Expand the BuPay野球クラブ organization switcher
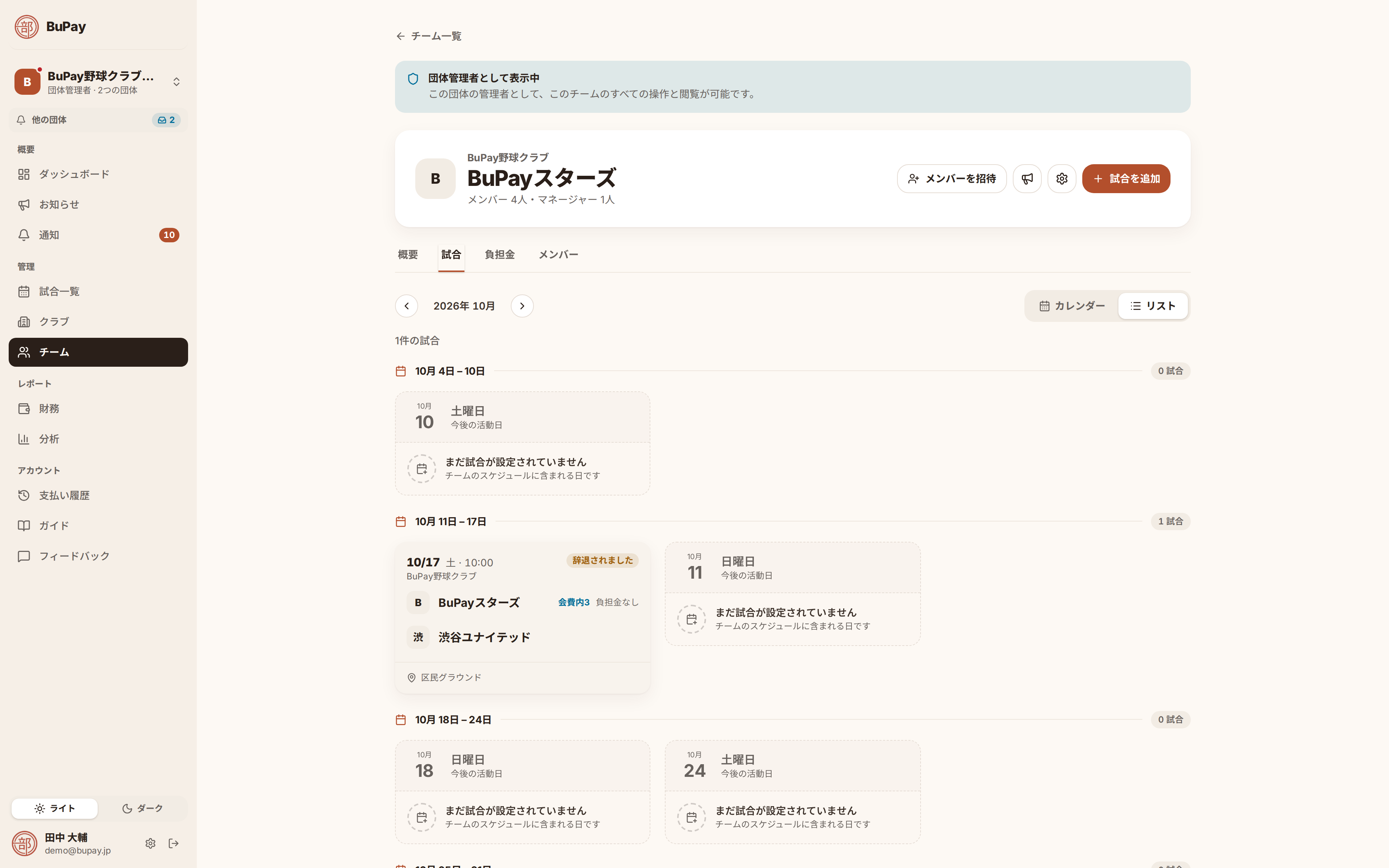Screen dimensions: 1389x868 pyautogui.click(x=98, y=82)
